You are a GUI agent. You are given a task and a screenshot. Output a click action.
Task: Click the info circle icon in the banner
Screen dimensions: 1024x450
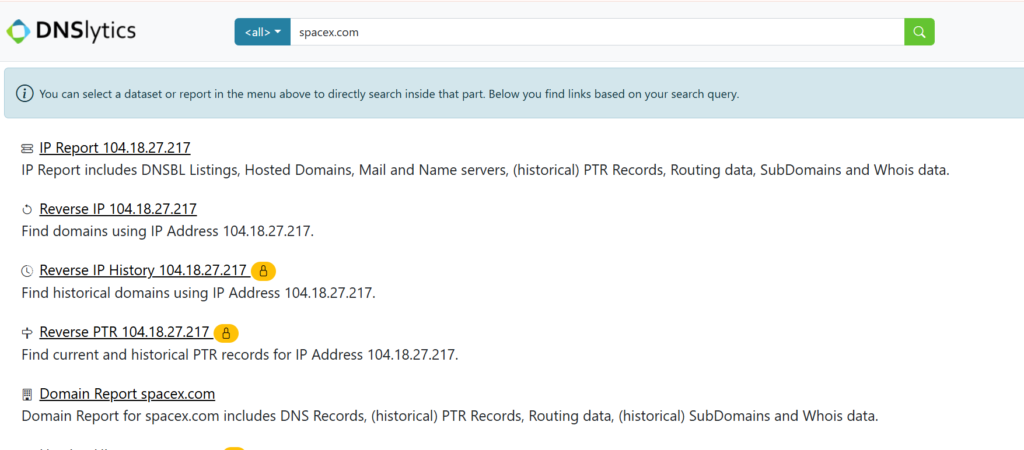pyautogui.click(x=25, y=93)
